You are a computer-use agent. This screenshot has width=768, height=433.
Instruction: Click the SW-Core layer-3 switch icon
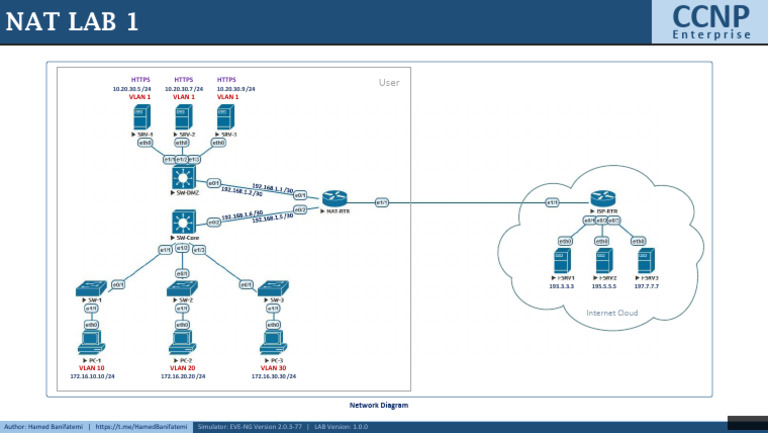[x=184, y=222]
